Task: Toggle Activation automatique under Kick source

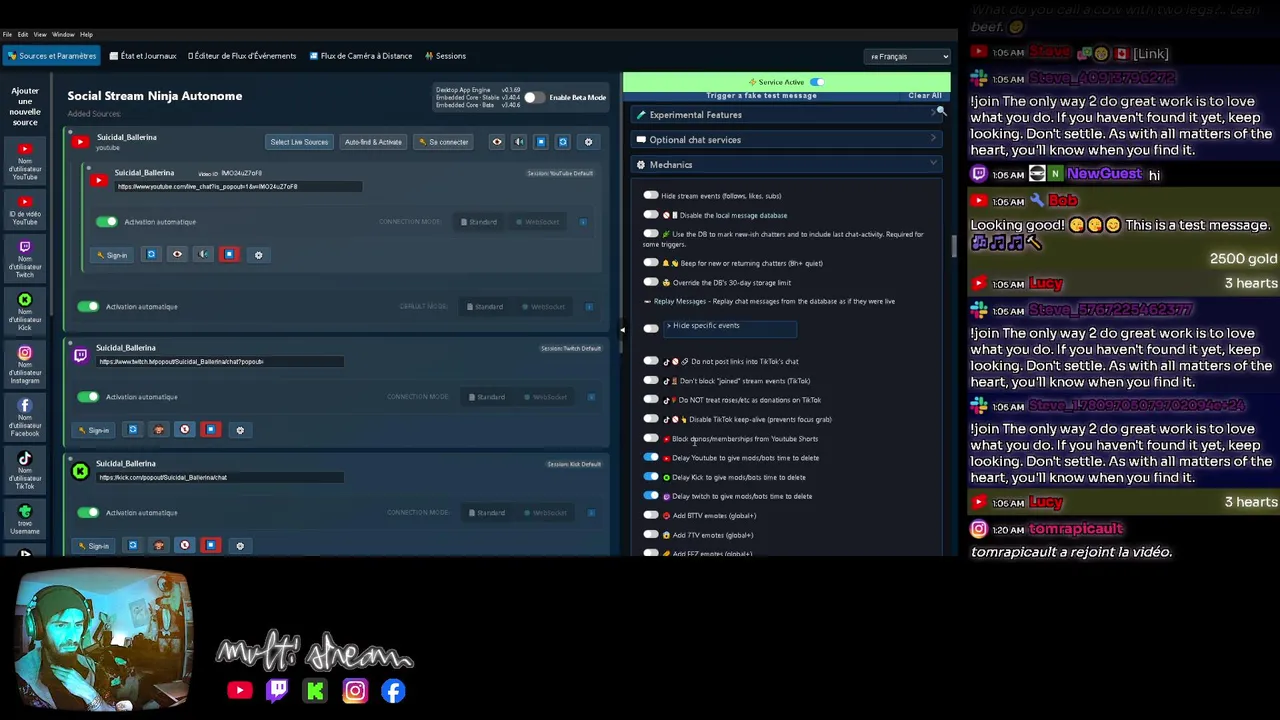Action: pyautogui.click(x=88, y=513)
